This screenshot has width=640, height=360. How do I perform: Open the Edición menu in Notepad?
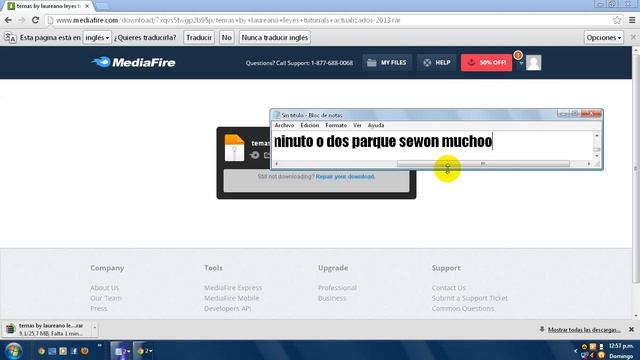310,125
